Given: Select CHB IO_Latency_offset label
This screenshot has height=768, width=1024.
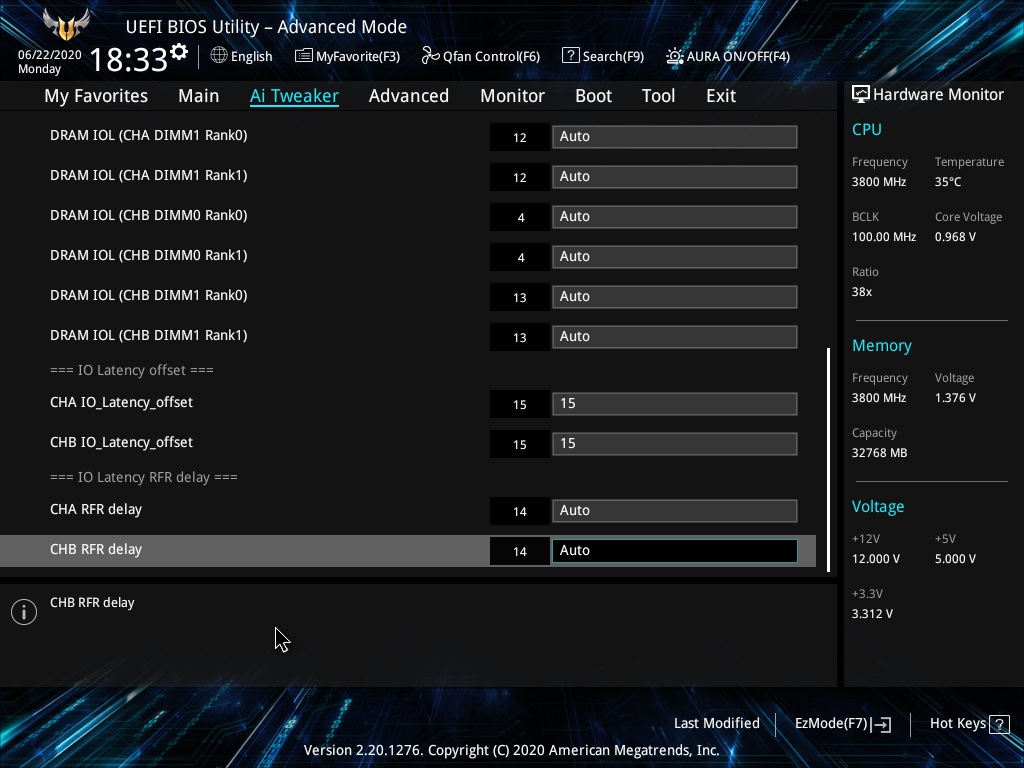Looking at the screenshot, I should (x=121, y=442).
